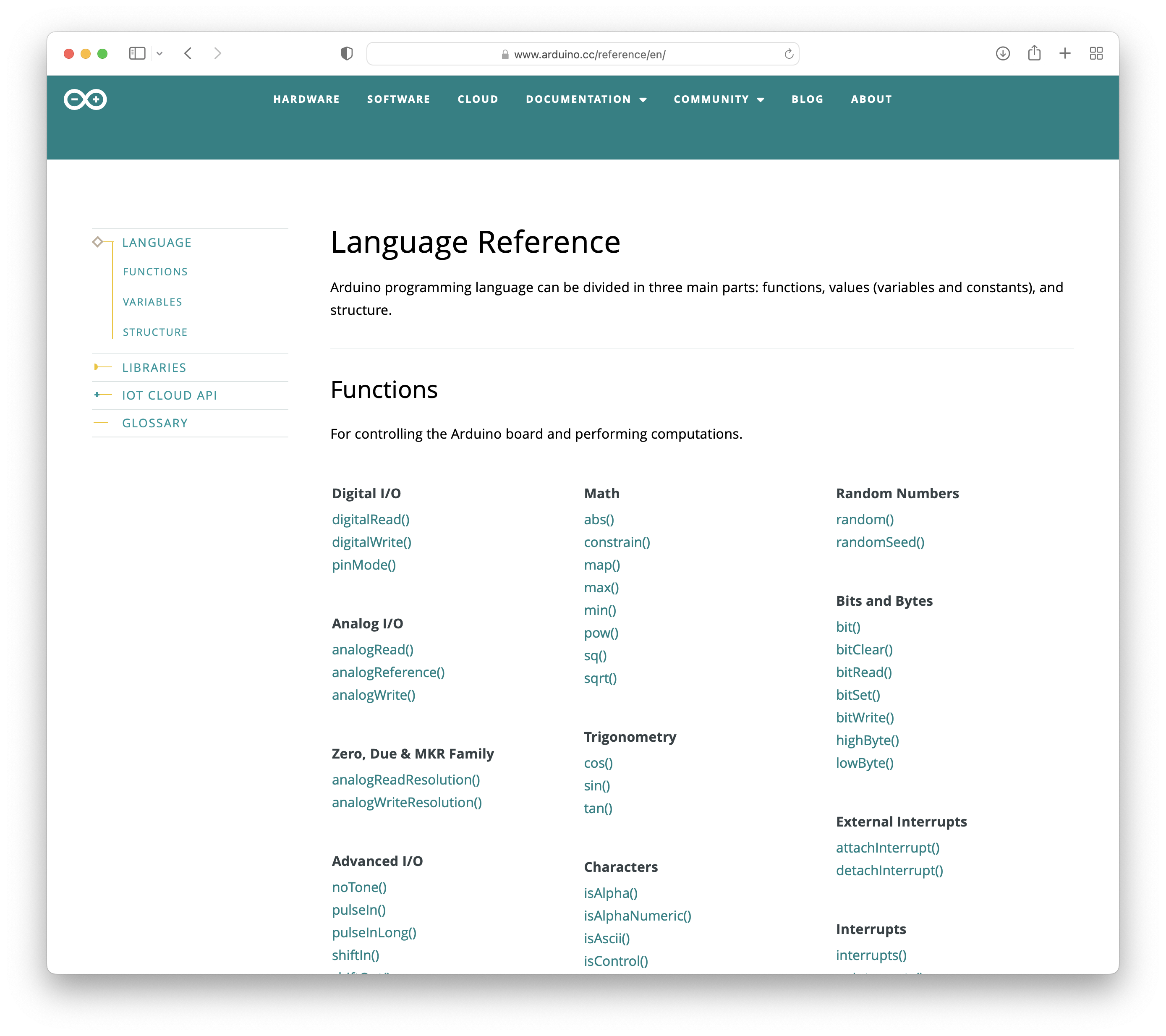Open the isControl() link
The height and width of the screenshot is (1036, 1166).
click(x=616, y=961)
